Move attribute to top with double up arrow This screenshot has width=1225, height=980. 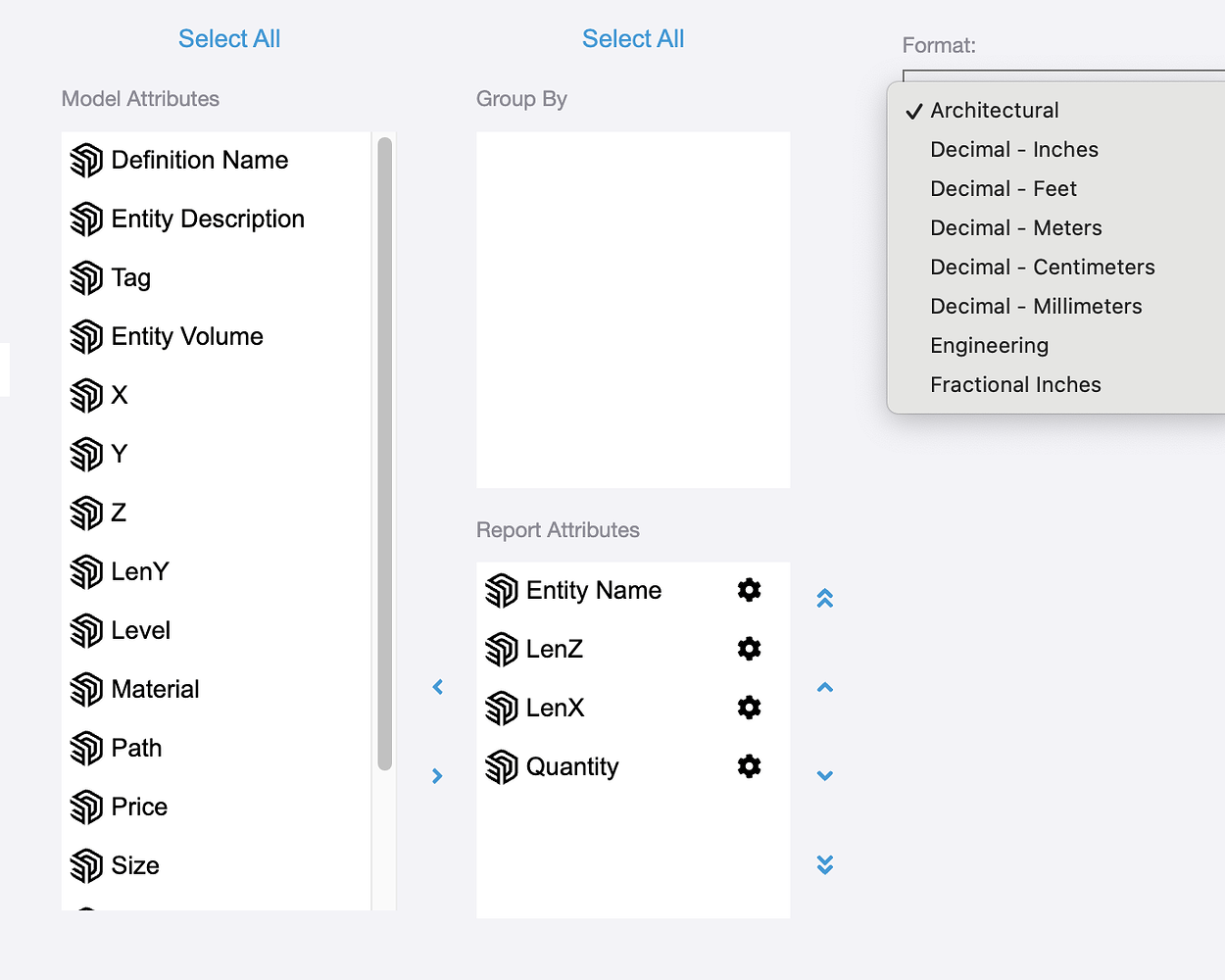pos(825,598)
